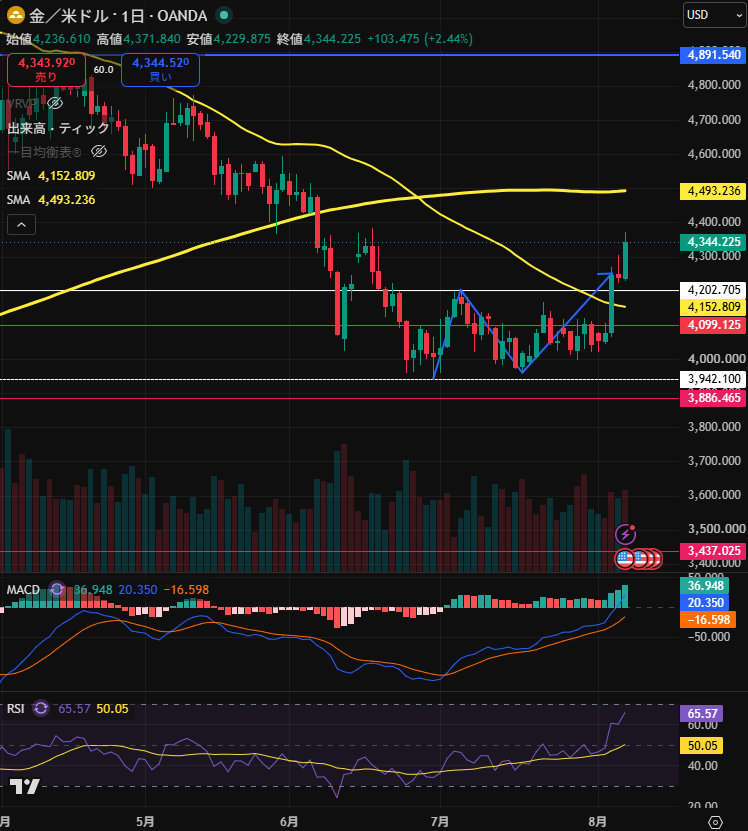Select the 出来高・ティック indicator label
This screenshot has height=831, width=748.
pyautogui.click(x=58, y=128)
